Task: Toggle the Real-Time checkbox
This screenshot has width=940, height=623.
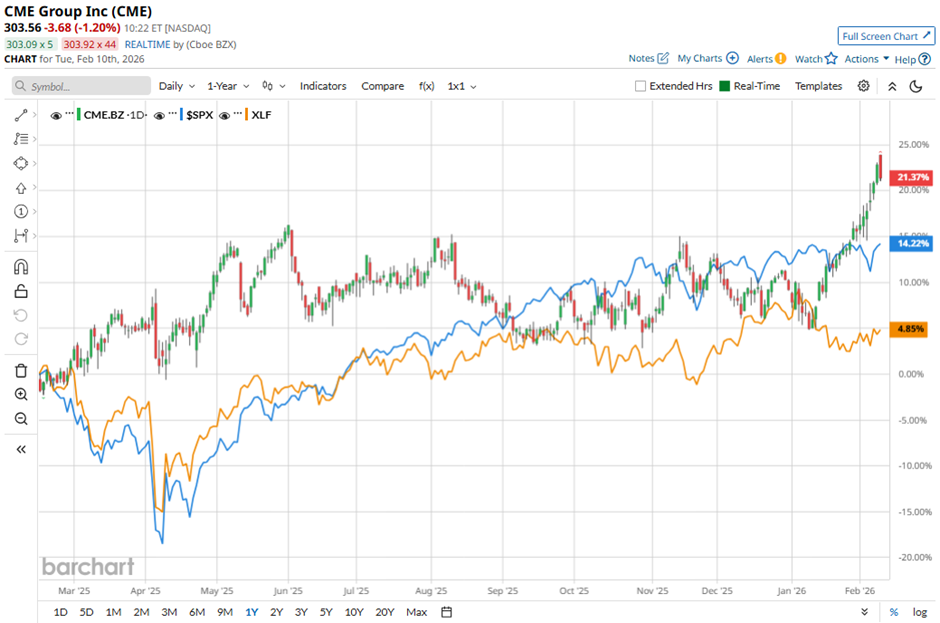Action: [x=726, y=86]
